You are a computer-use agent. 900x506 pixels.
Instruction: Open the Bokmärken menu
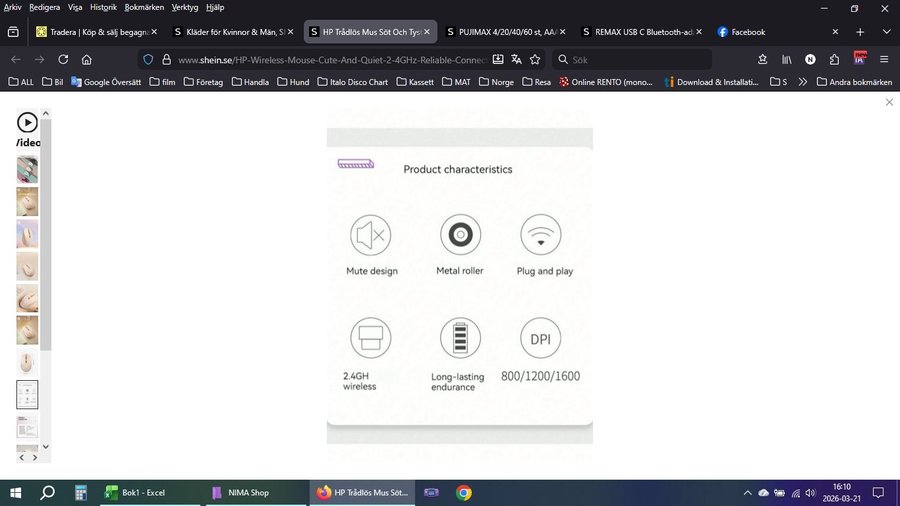144,7
